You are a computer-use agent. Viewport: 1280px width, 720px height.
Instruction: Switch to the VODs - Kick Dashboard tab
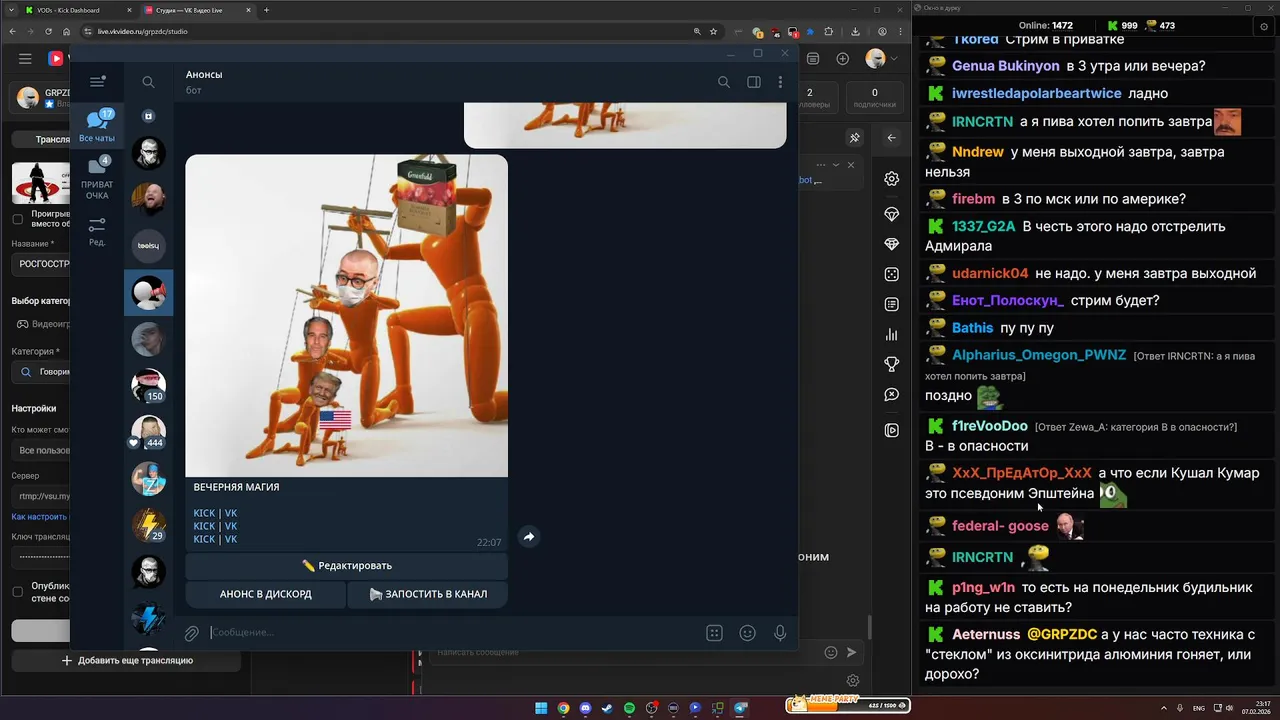click(x=75, y=10)
